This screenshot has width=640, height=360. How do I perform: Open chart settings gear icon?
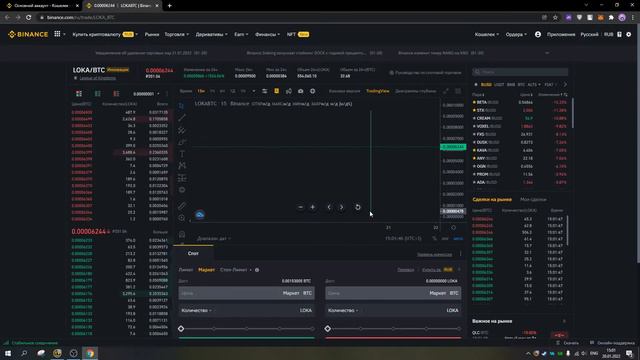click(x=312, y=91)
